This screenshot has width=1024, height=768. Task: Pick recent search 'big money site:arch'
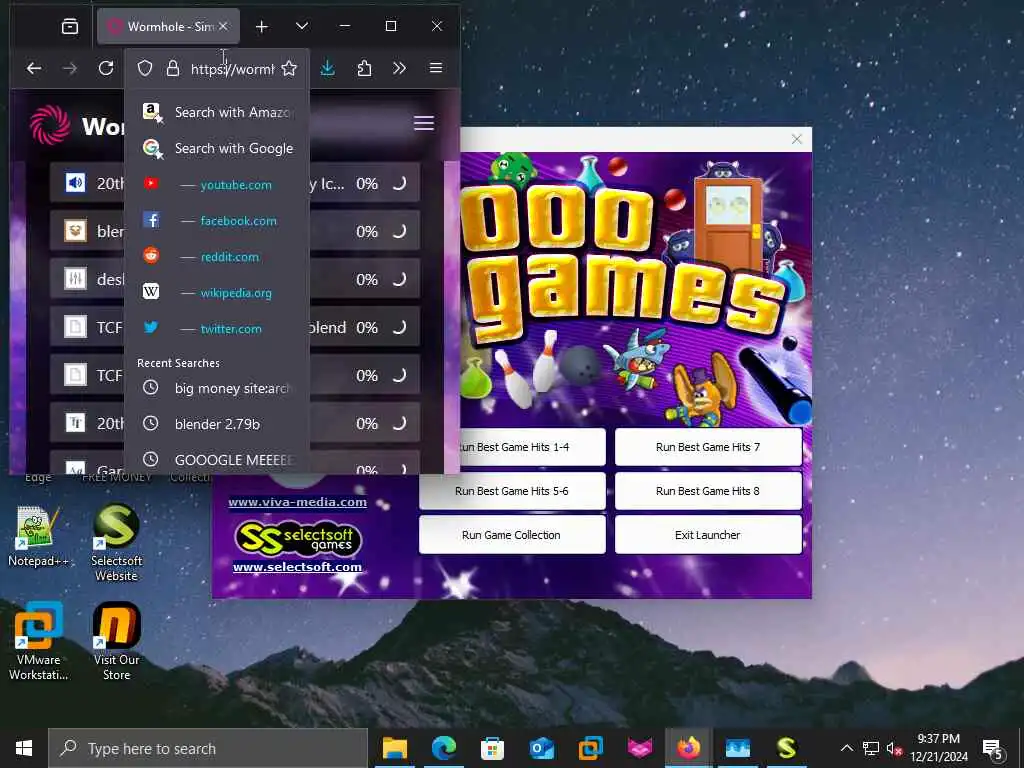(x=217, y=389)
